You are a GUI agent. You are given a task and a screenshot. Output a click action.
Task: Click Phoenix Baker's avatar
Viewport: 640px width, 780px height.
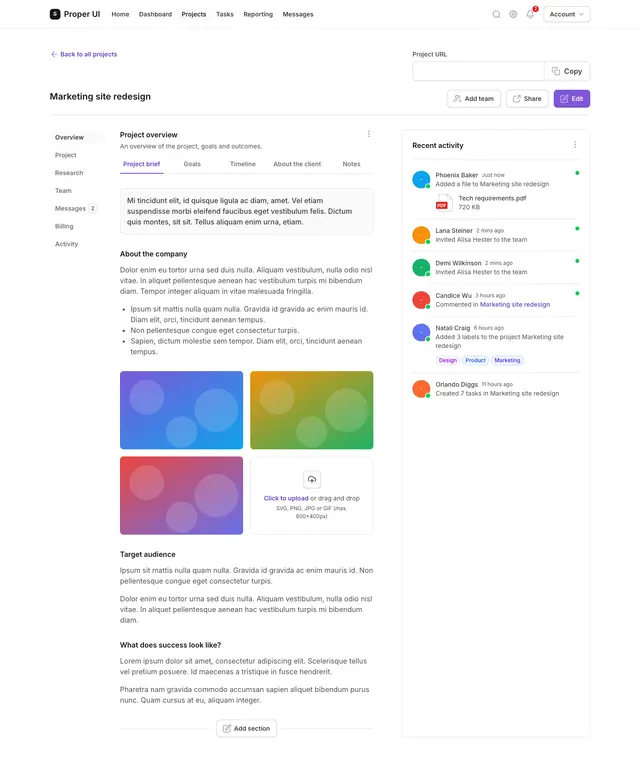421,179
